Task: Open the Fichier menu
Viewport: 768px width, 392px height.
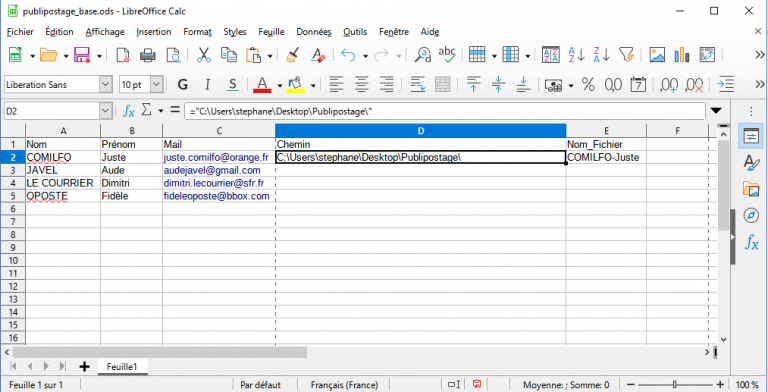Action: 20,32
